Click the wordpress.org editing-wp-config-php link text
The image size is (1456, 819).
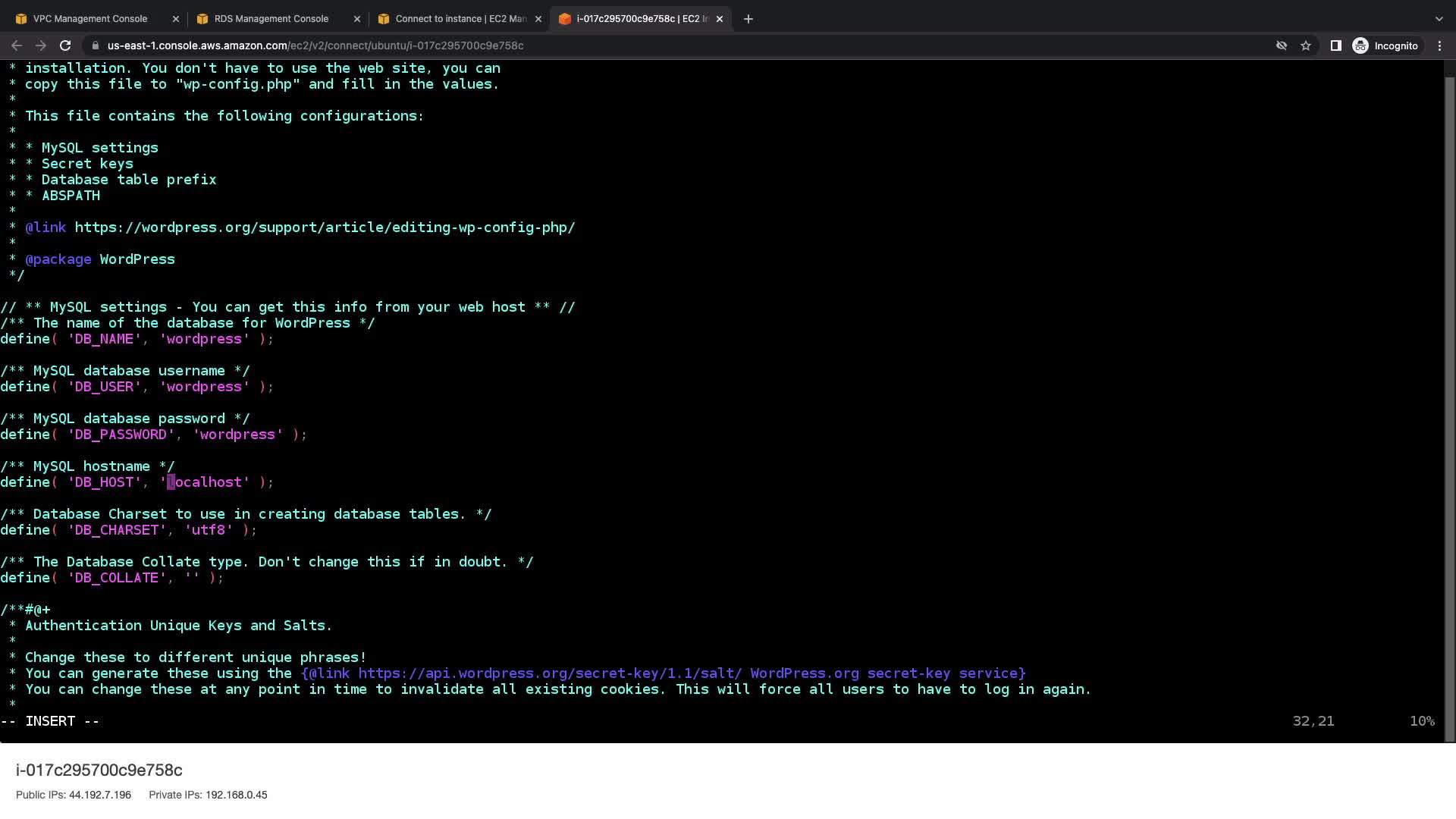(x=325, y=227)
